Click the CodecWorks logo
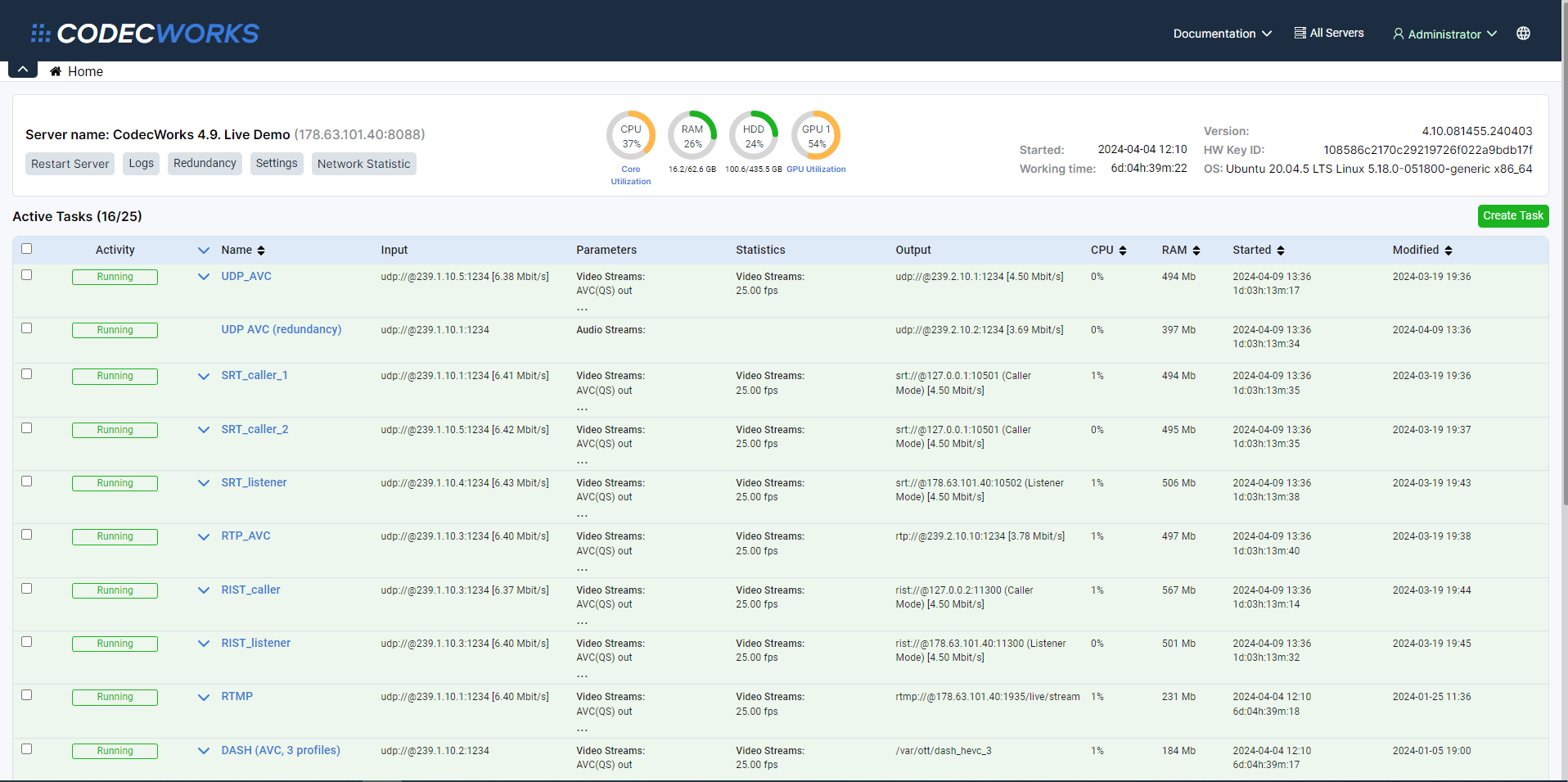Image resolution: width=1568 pixels, height=782 pixels. click(145, 34)
